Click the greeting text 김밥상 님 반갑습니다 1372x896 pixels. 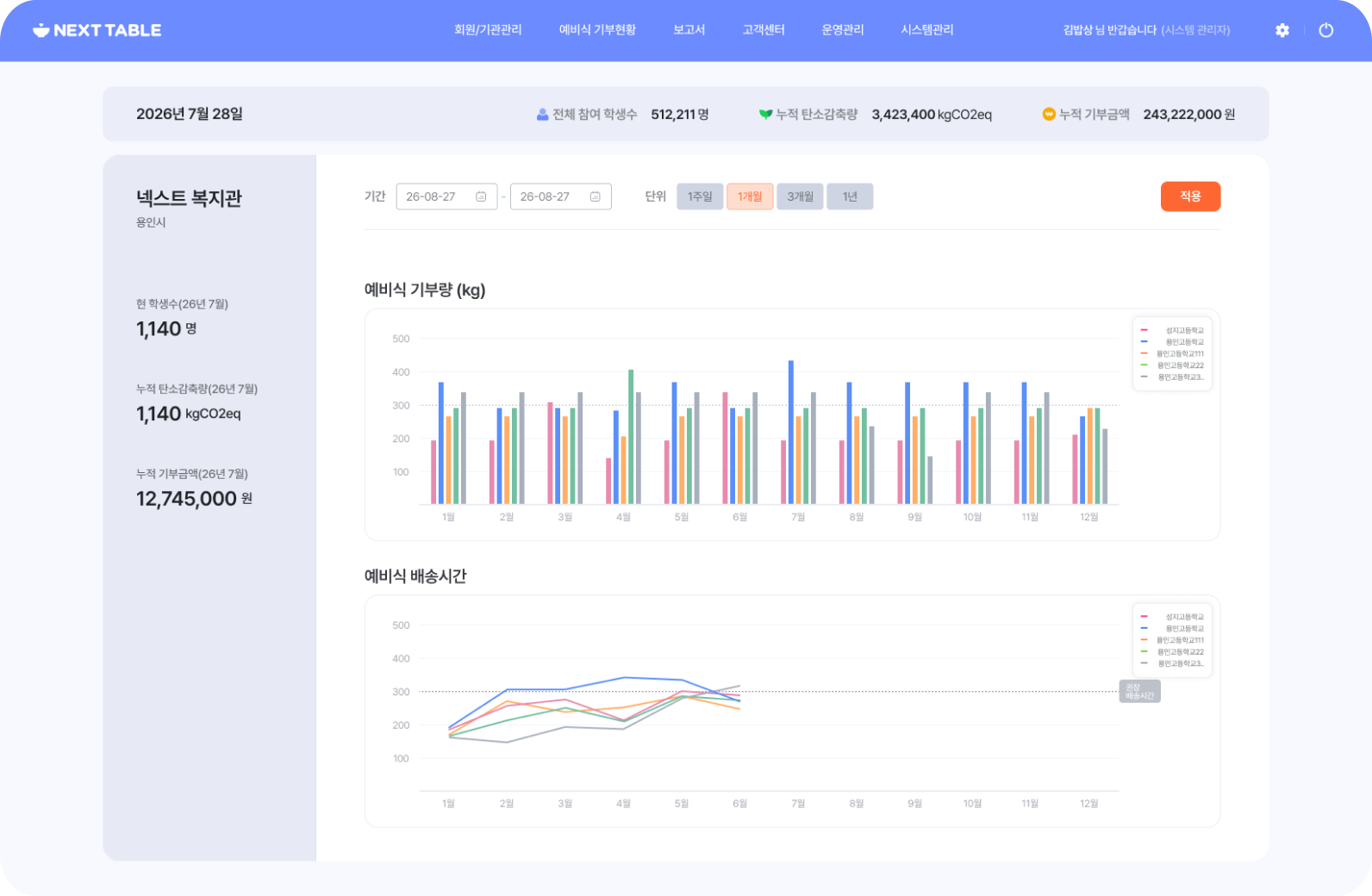click(1110, 30)
